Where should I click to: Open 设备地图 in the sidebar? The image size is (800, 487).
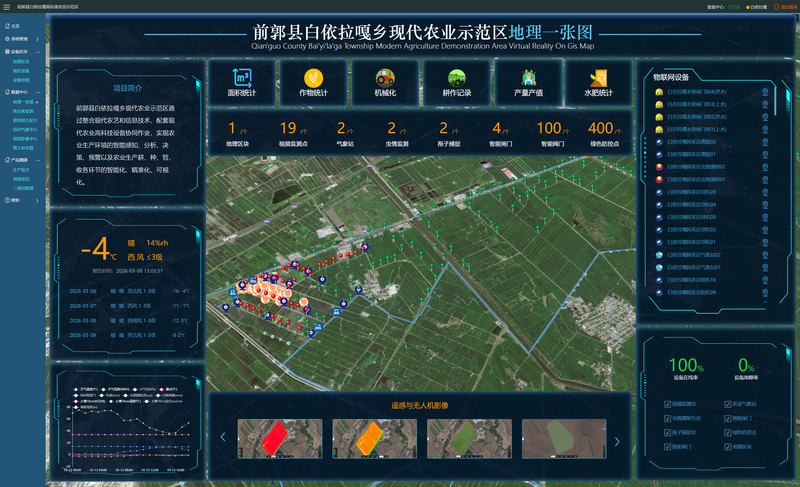21,80
